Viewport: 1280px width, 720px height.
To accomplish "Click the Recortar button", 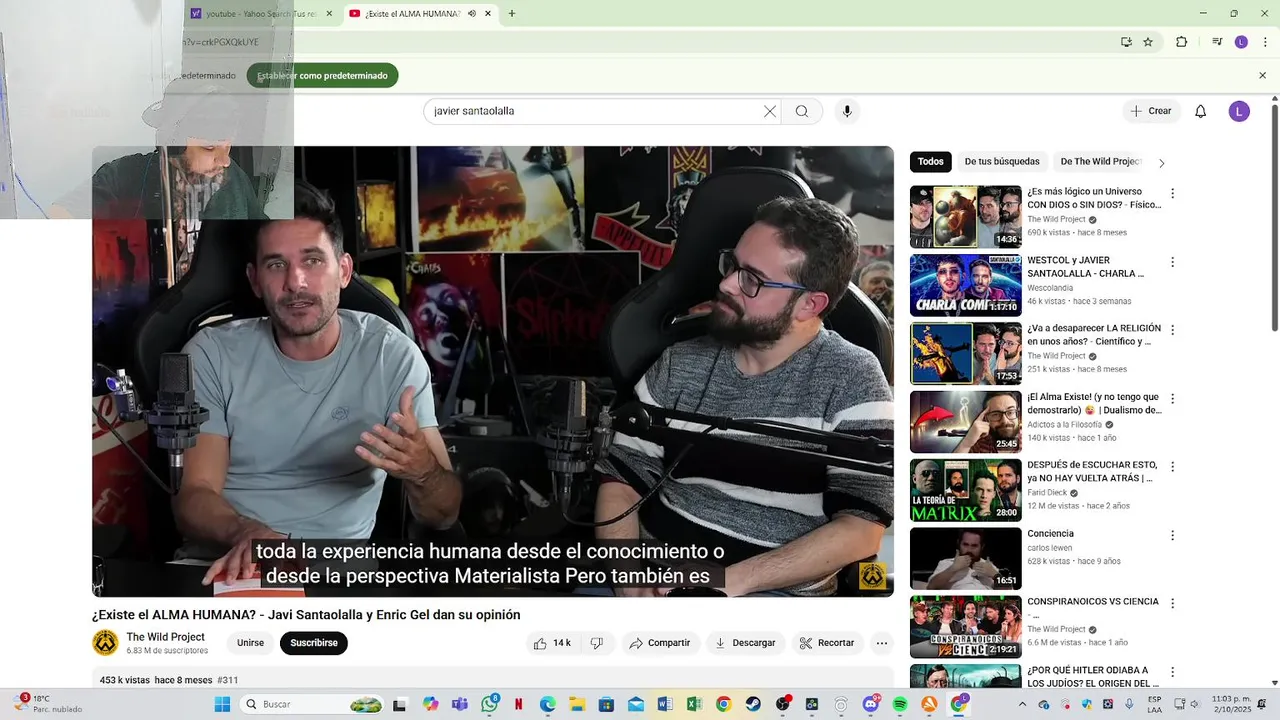I will [x=828, y=643].
